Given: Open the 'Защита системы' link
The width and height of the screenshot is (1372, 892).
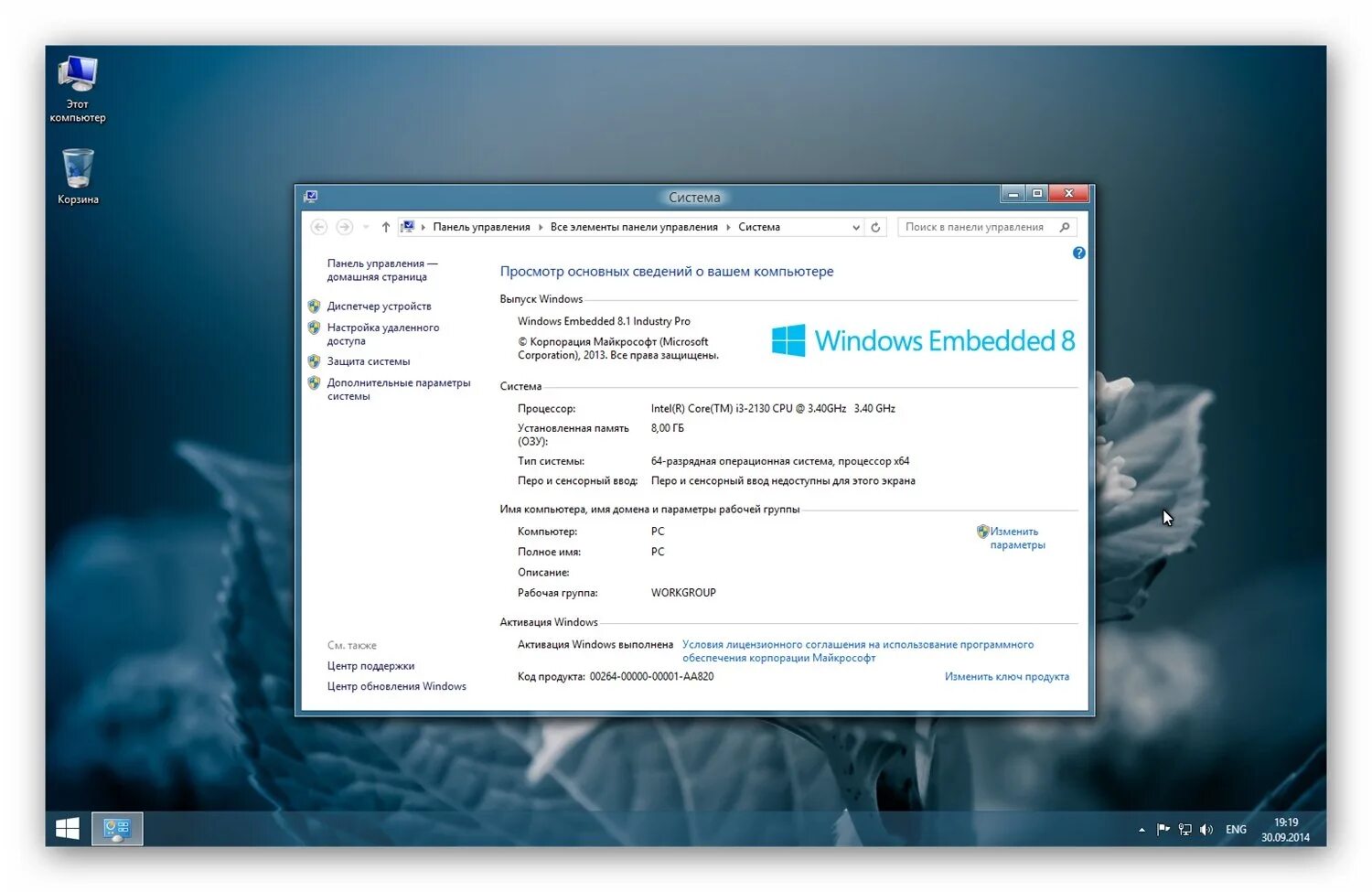Looking at the screenshot, I should tap(369, 361).
